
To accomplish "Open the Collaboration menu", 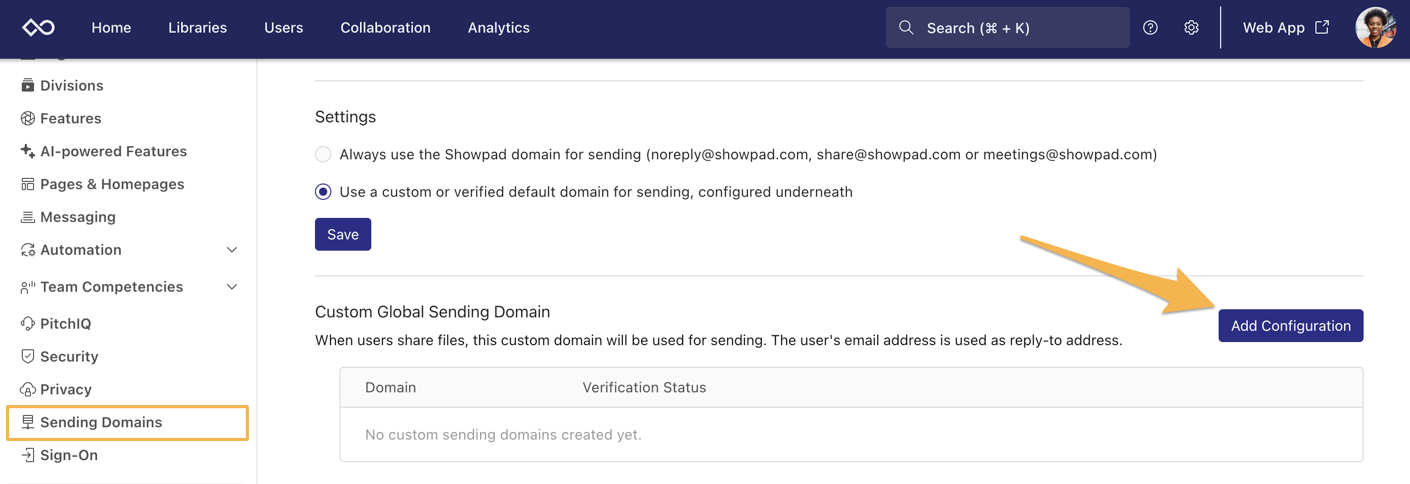I will pos(385,28).
